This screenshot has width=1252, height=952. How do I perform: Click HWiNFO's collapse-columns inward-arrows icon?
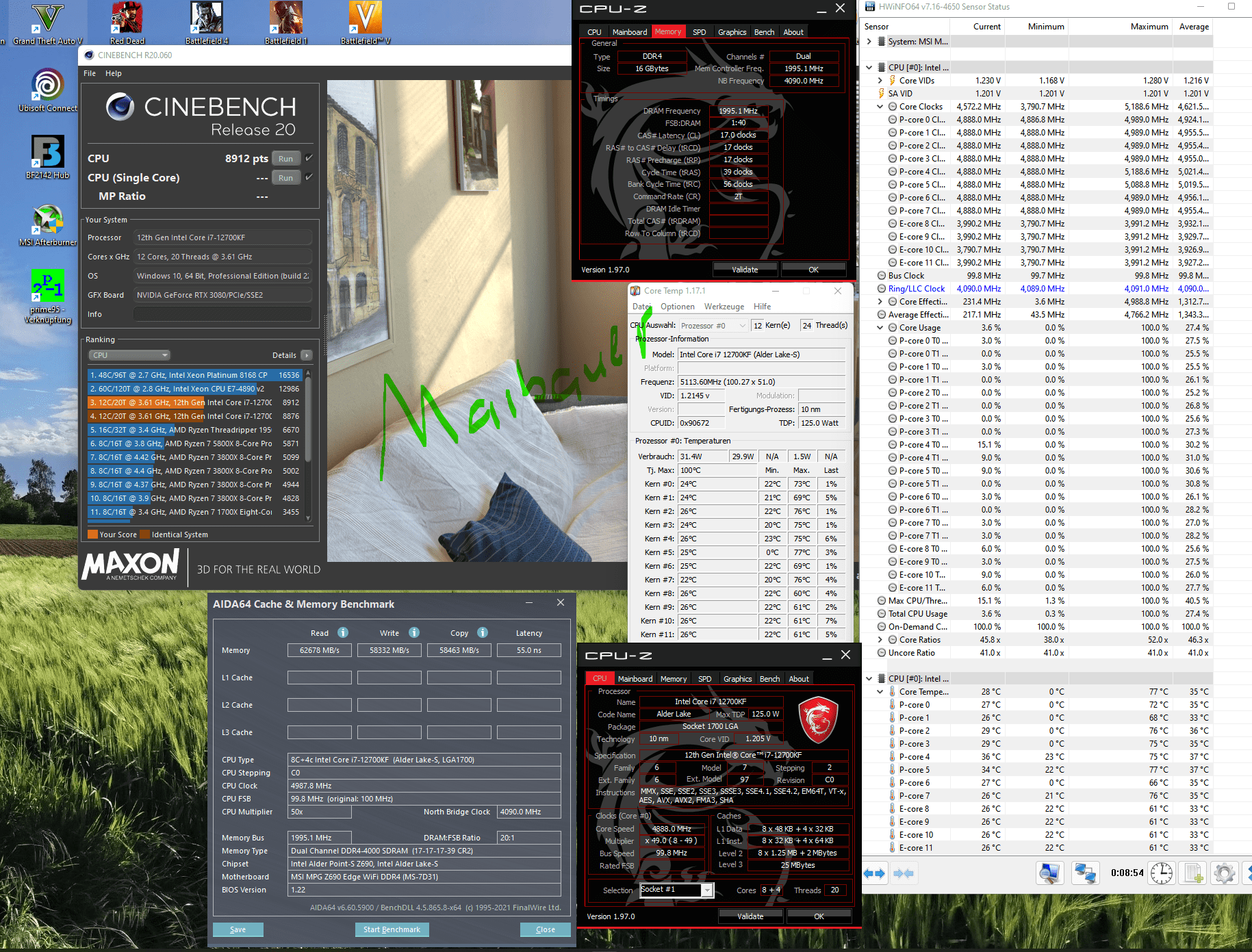904,873
